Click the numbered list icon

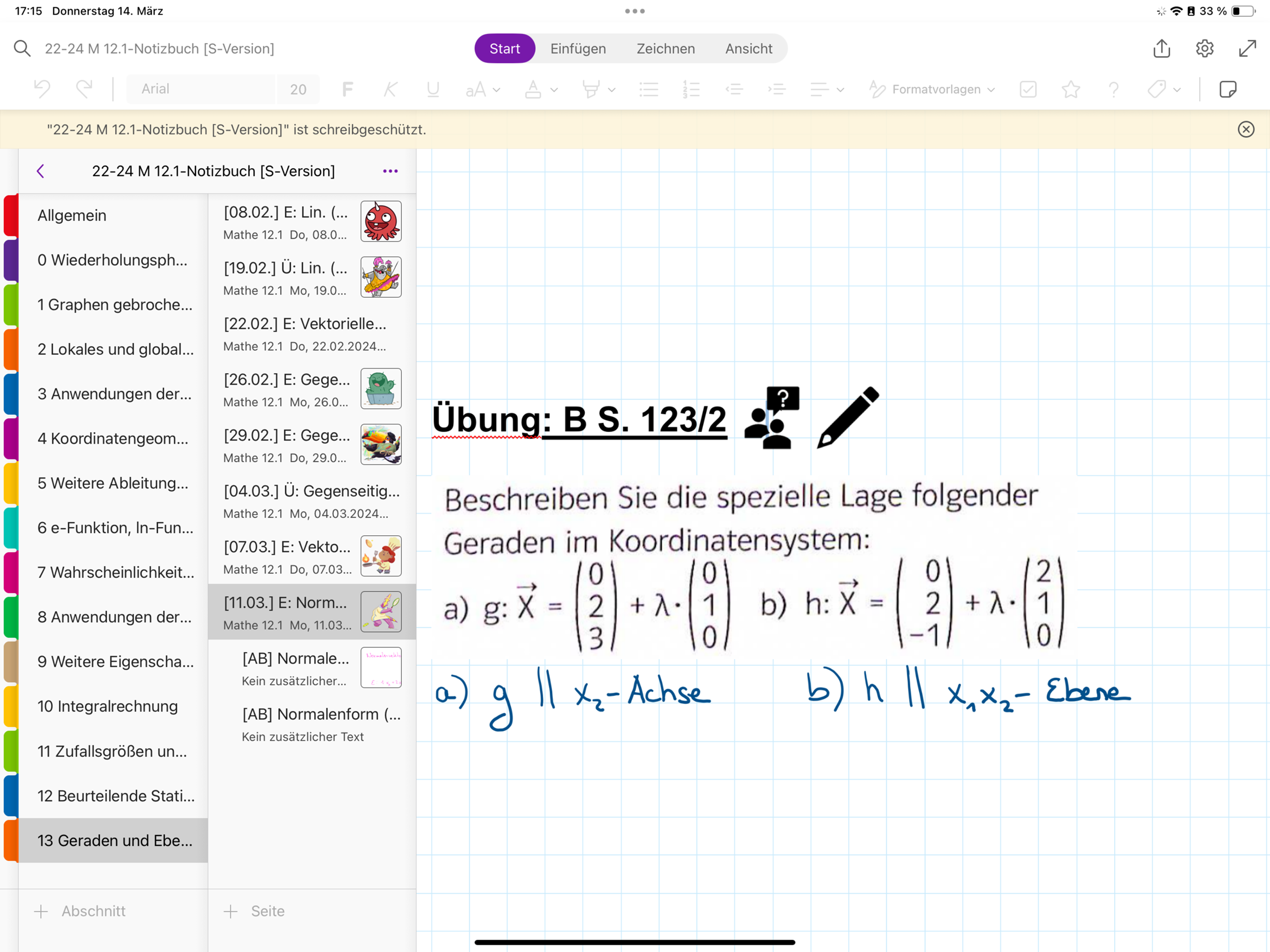[x=691, y=89]
